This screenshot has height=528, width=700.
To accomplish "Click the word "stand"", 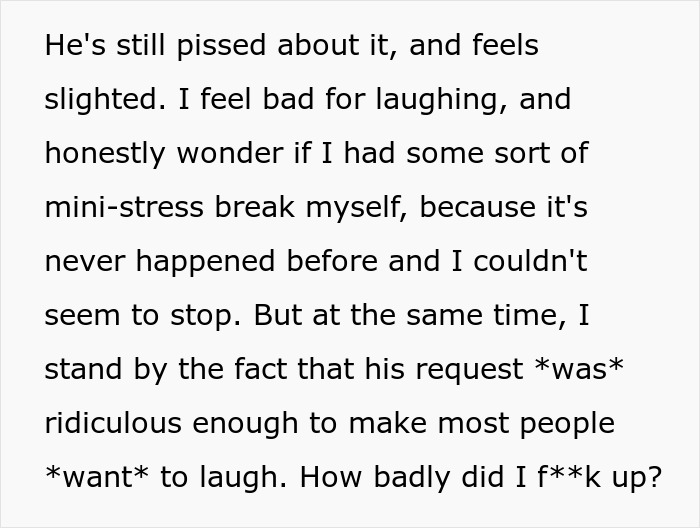I will coord(84,371).
